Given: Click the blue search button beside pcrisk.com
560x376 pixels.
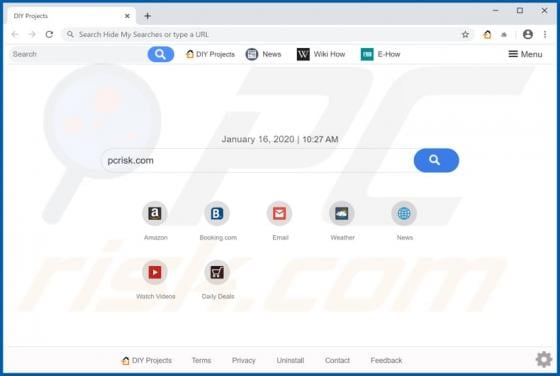Looking at the screenshot, I should 436,160.
